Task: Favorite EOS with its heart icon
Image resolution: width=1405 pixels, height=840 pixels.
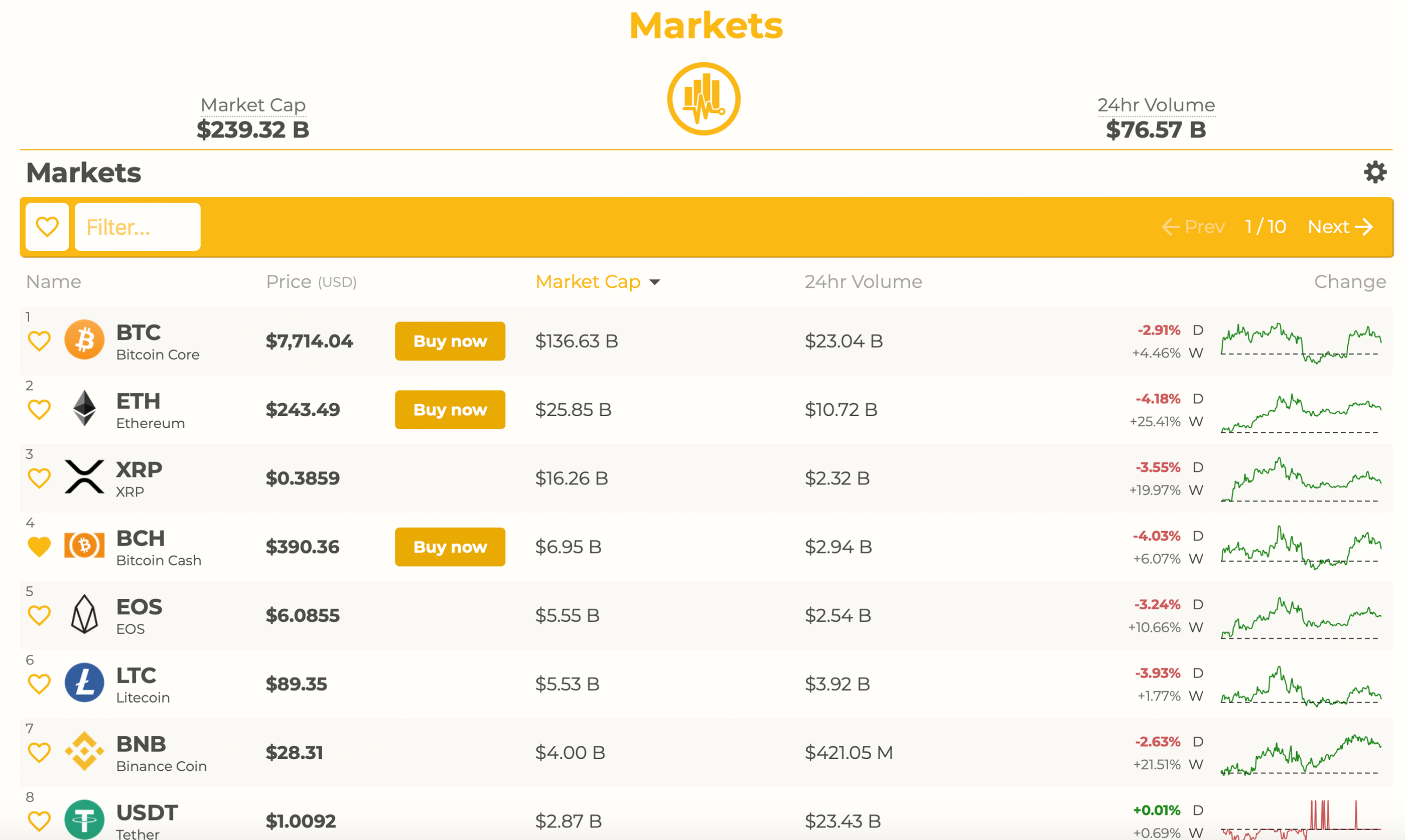Action: 39,615
